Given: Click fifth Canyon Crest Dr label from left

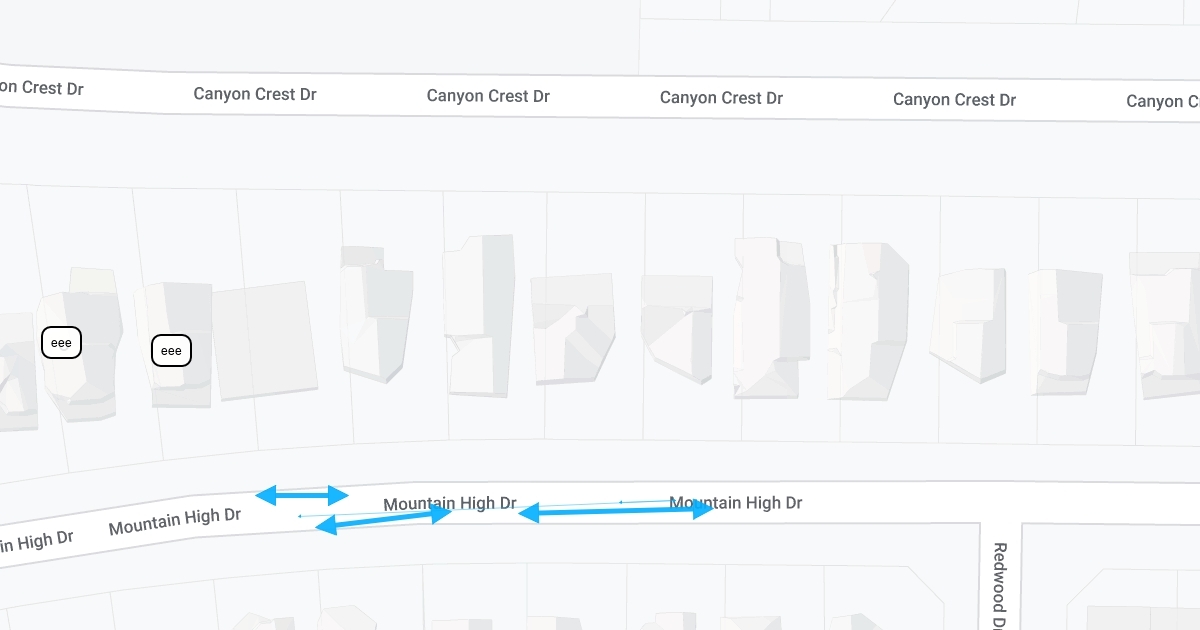Looking at the screenshot, I should pos(954,100).
